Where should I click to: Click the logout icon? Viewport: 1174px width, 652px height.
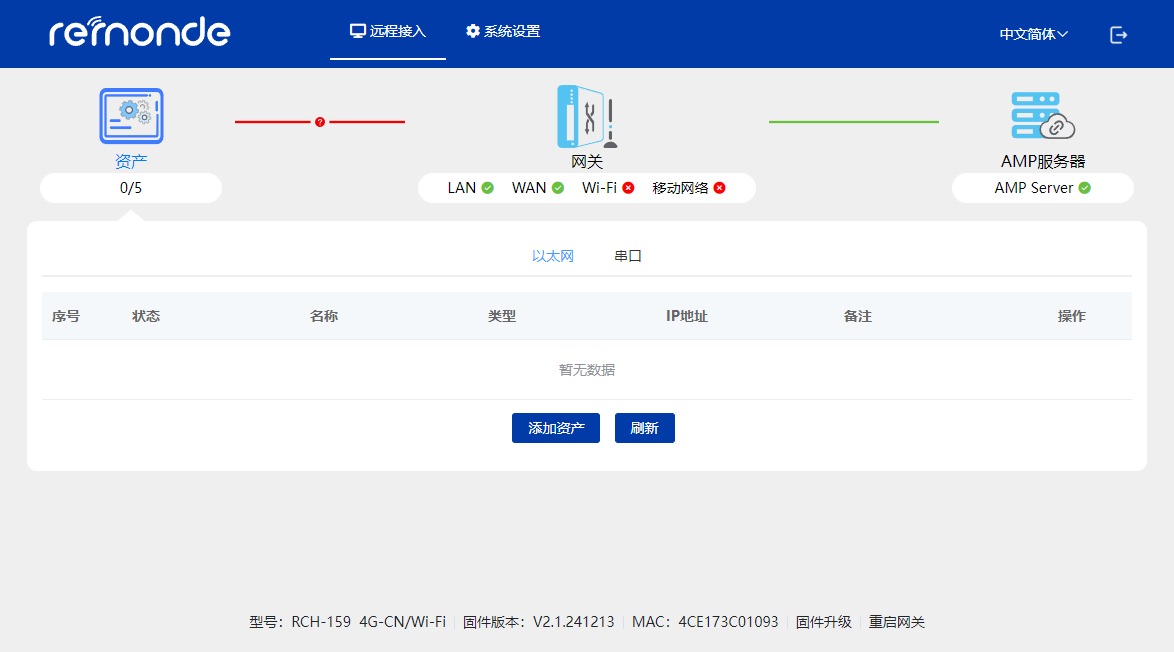[x=1118, y=34]
